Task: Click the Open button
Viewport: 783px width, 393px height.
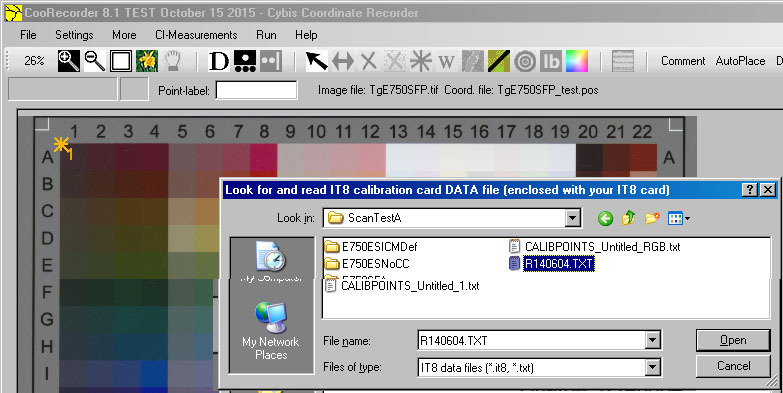Action: point(733,340)
